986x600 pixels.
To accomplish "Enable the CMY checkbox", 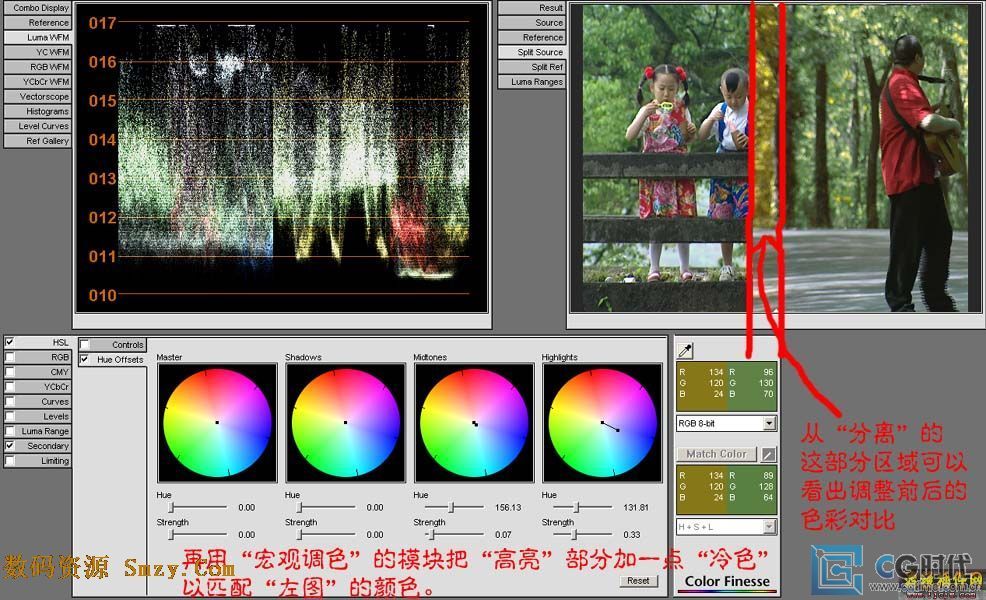I will 9,372.
